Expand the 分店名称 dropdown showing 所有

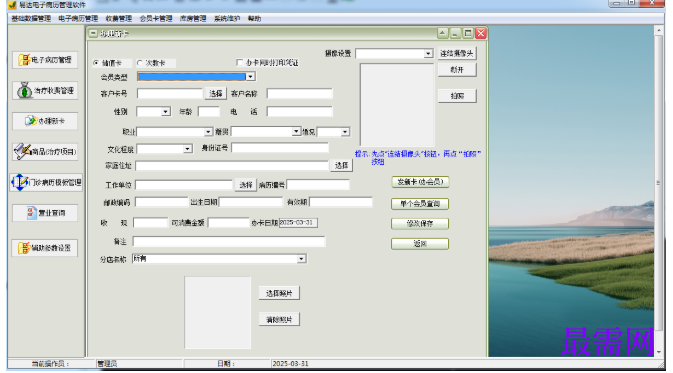301,259
